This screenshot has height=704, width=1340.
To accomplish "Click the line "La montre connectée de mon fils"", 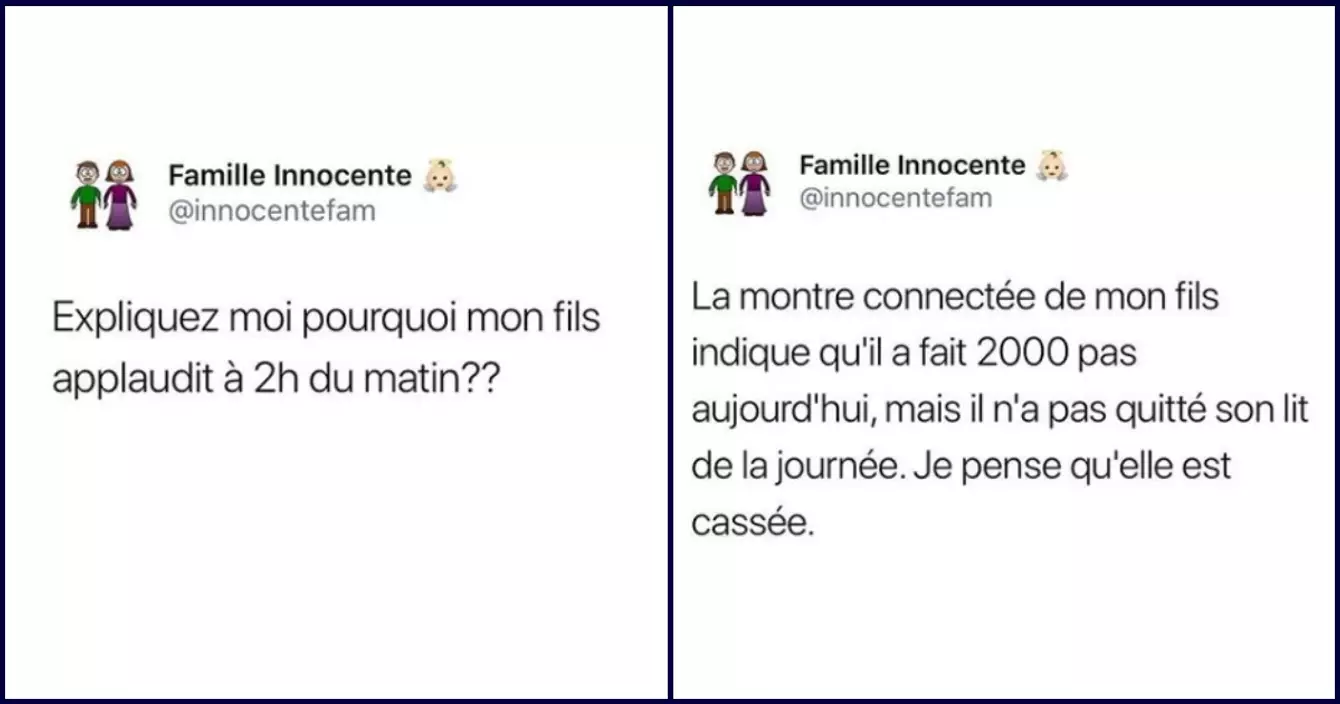I will click(x=955, y=298).
